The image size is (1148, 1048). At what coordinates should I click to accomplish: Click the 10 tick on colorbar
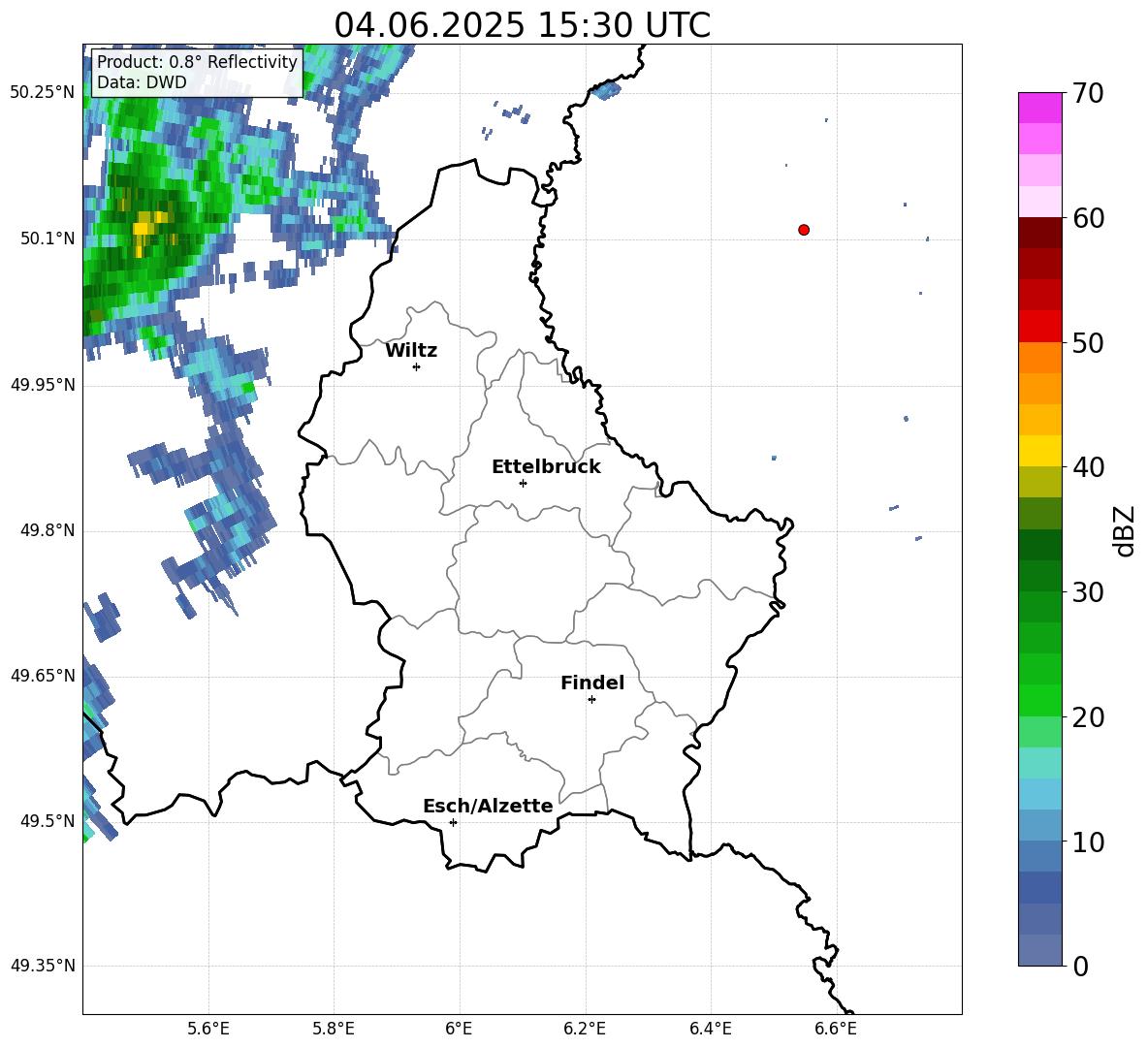pyautogui.click(x=1088, y=842)
